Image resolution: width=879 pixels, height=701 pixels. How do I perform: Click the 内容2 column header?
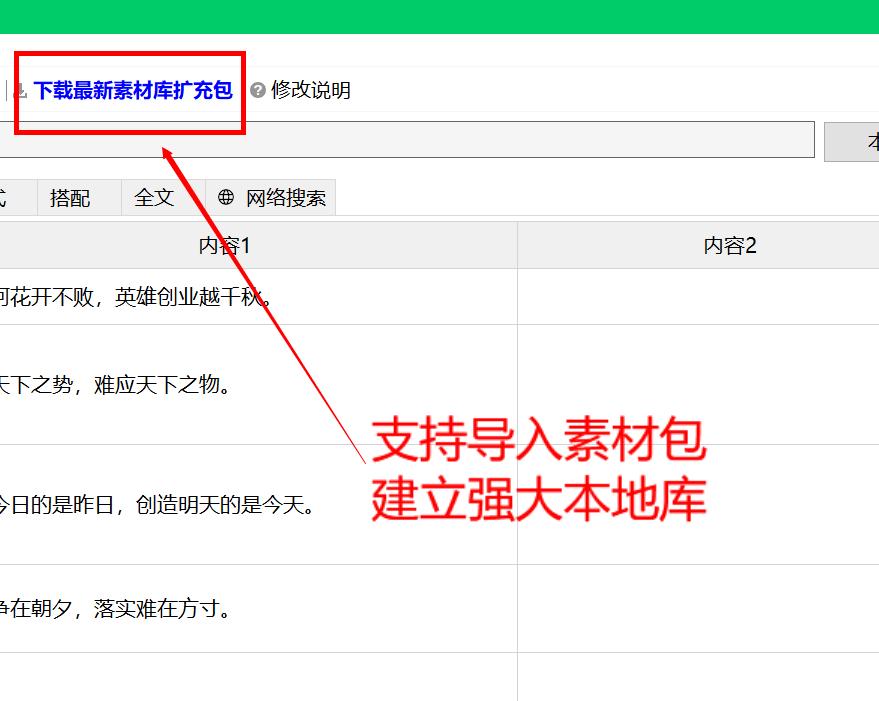[x=728, y=245]
